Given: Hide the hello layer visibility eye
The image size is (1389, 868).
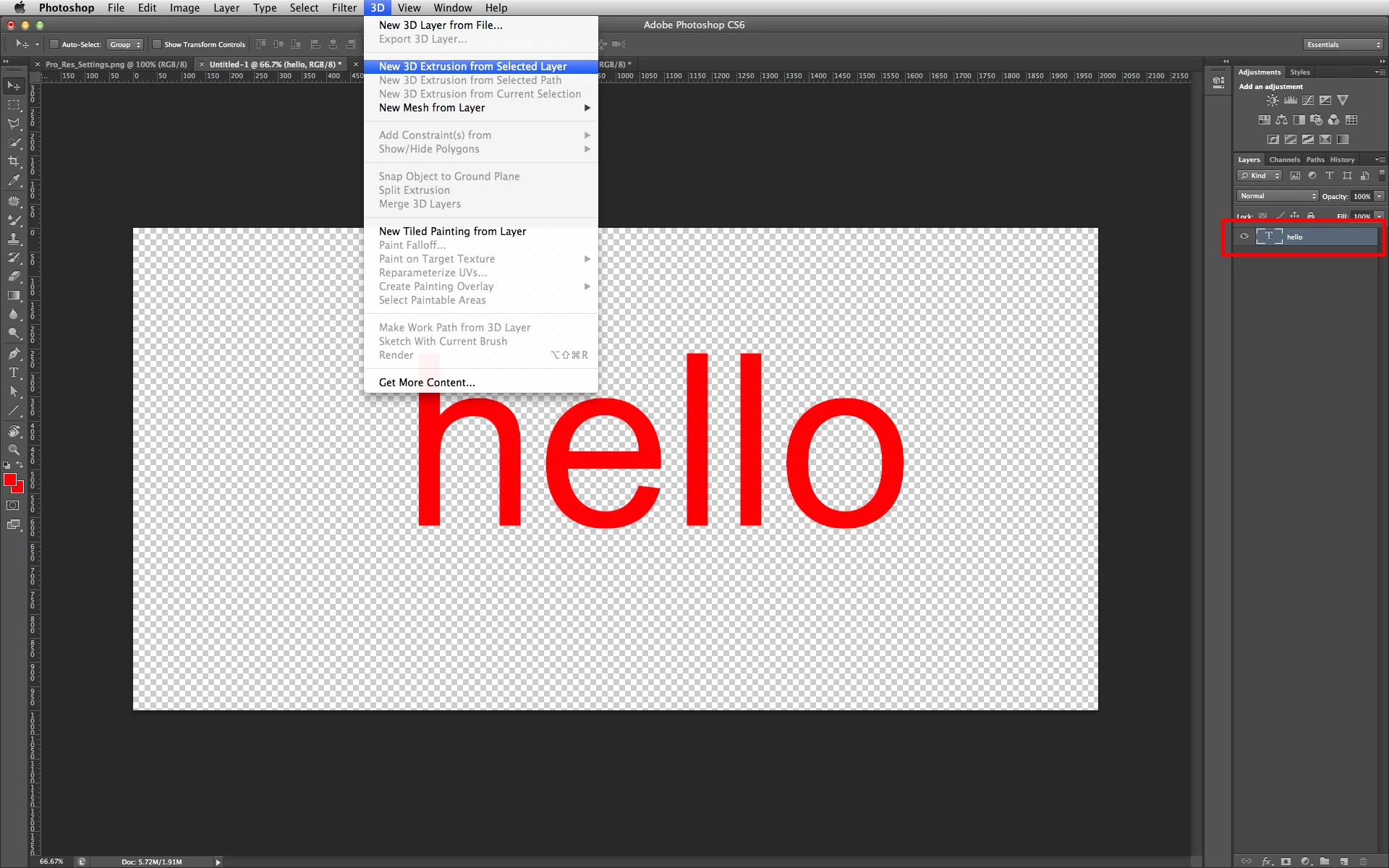Looking at the screenshot, I should coord(1244,237).
